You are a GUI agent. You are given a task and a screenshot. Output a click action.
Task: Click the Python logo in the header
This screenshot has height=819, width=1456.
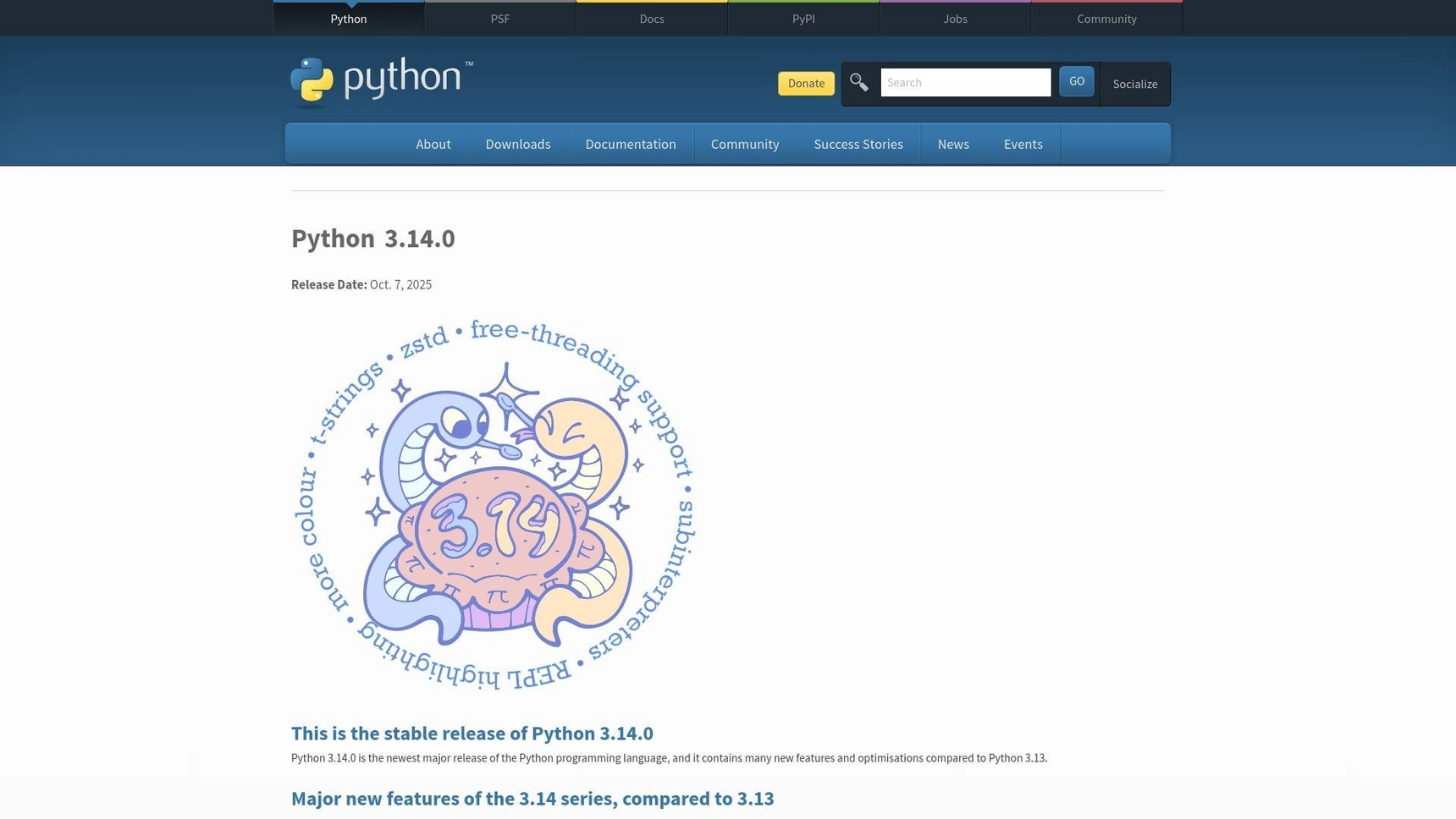pos(382,83)
